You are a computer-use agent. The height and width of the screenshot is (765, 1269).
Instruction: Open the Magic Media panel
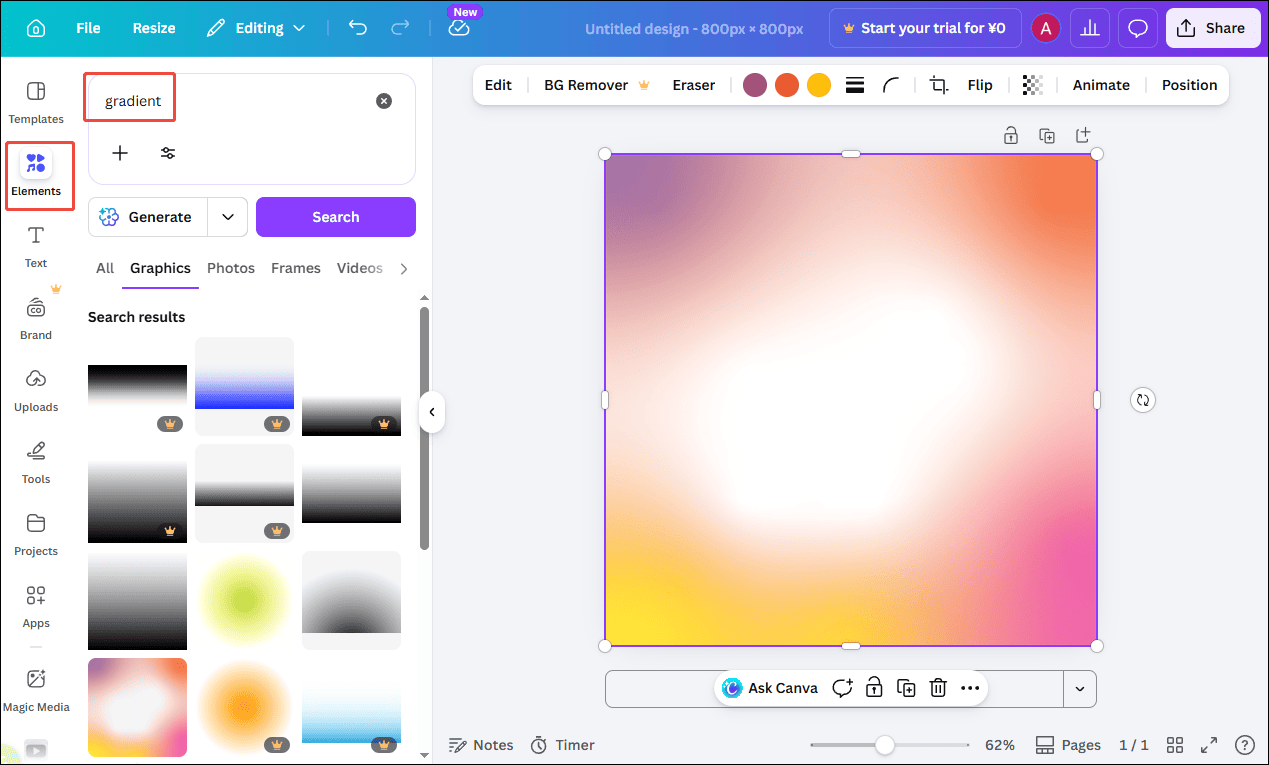click(36, 690)
